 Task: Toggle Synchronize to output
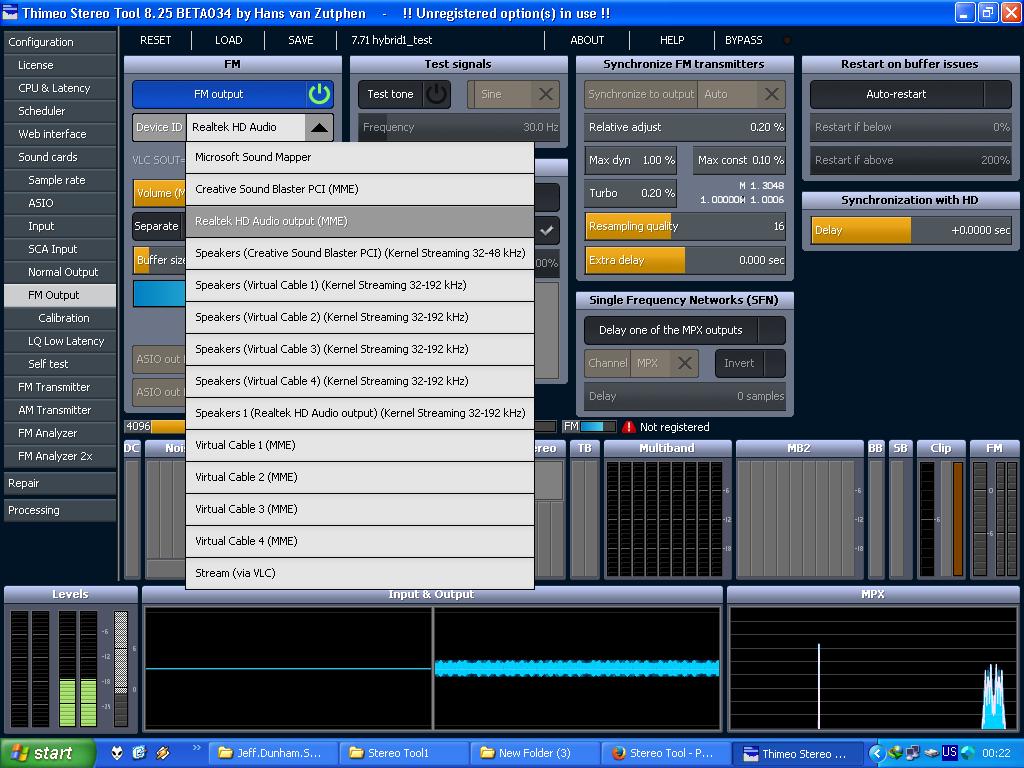(x=641, y=94)
